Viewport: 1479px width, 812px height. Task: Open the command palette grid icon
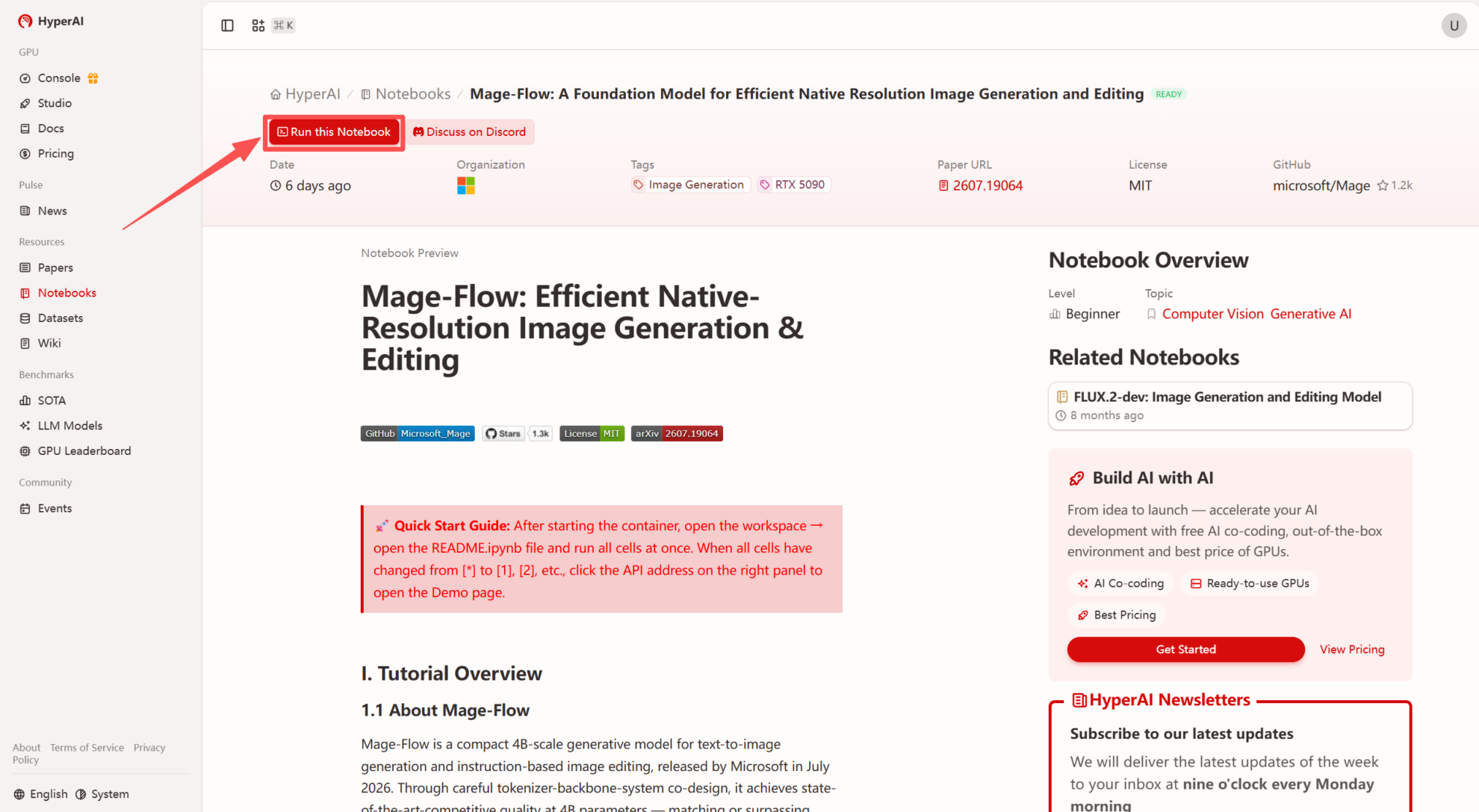pos(258,25)
